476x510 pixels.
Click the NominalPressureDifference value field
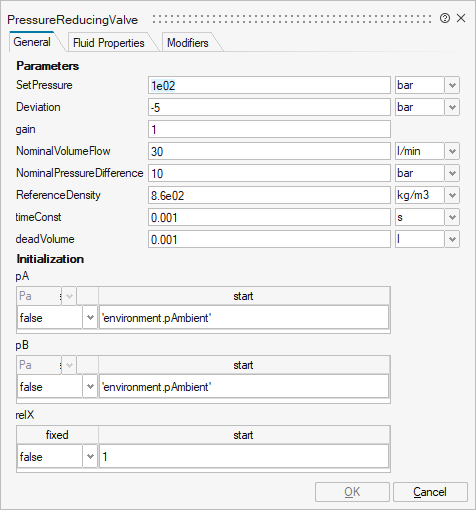point(269,173)
